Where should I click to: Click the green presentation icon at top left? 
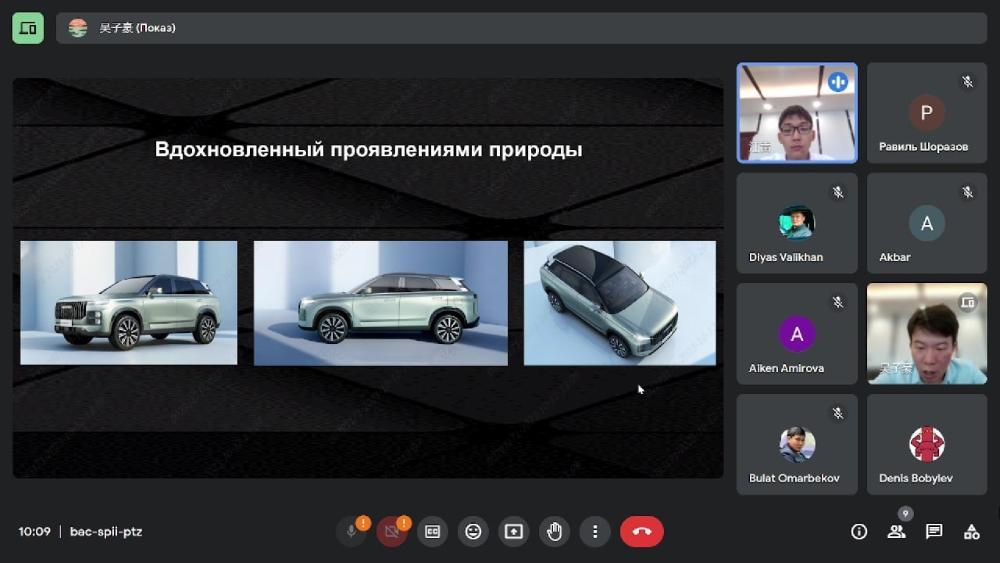[x=28, y=28]
